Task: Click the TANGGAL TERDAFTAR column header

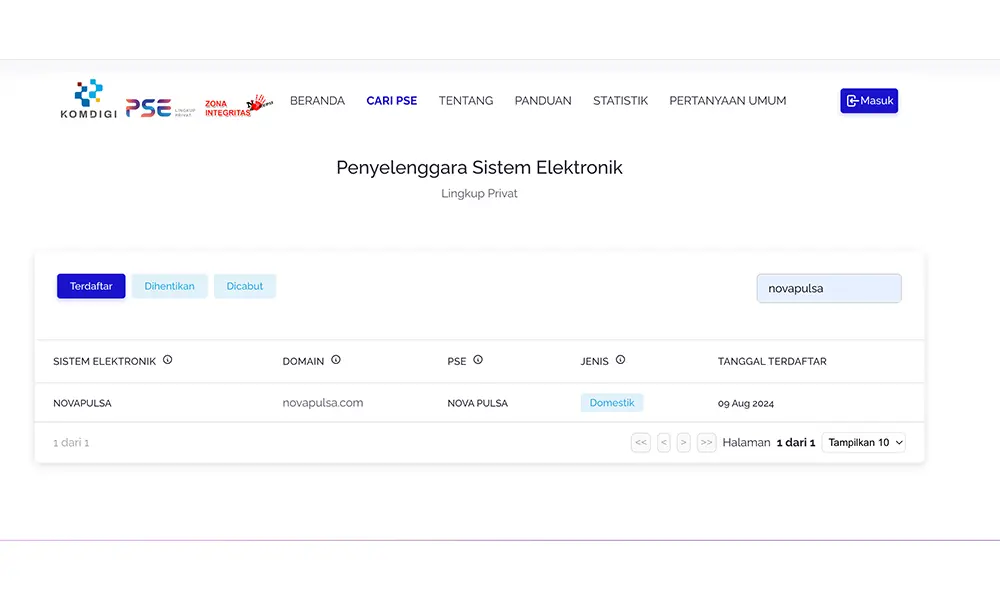Action: 772,362
